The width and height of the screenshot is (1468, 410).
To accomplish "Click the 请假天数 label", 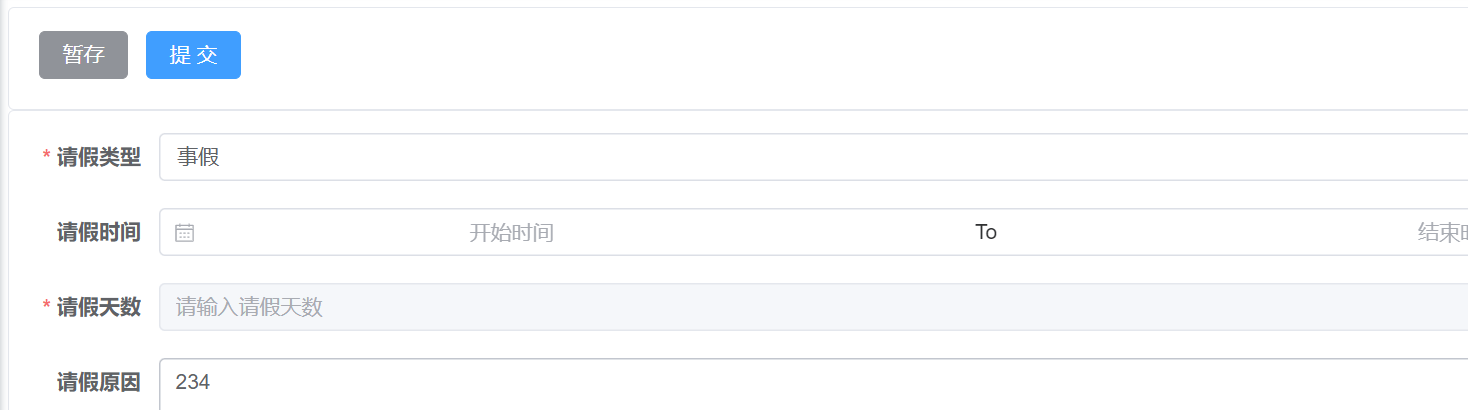I will point(98,307).
